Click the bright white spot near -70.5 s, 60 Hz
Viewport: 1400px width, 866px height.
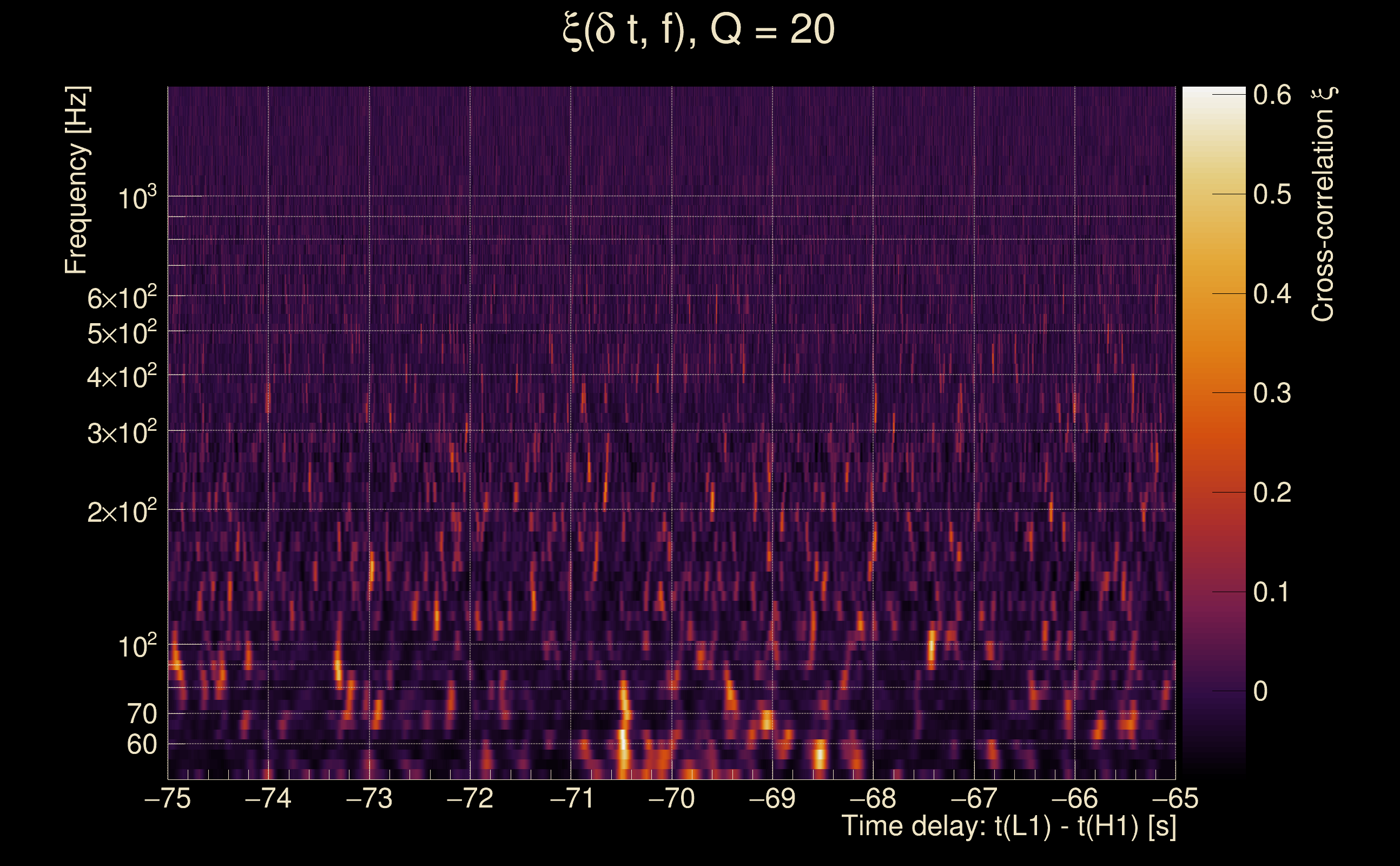(x=623, y=740)
